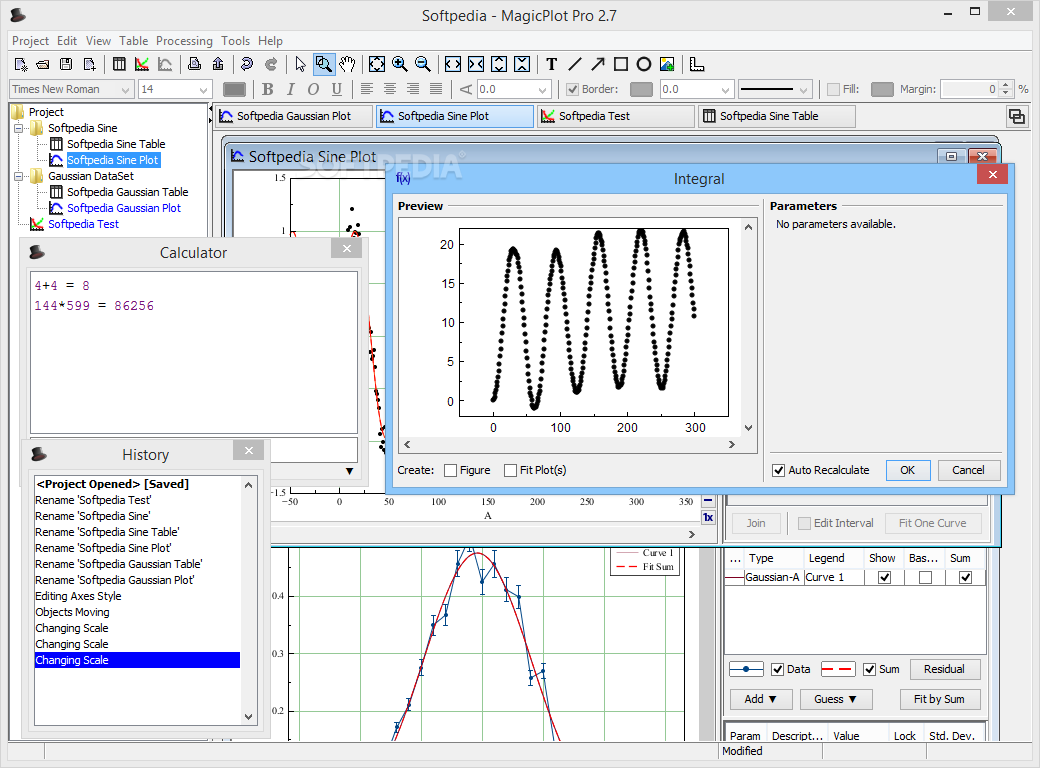Cancel the Integral dialog
Viewport: 1040px width, 768px height.
coord(968,470)
